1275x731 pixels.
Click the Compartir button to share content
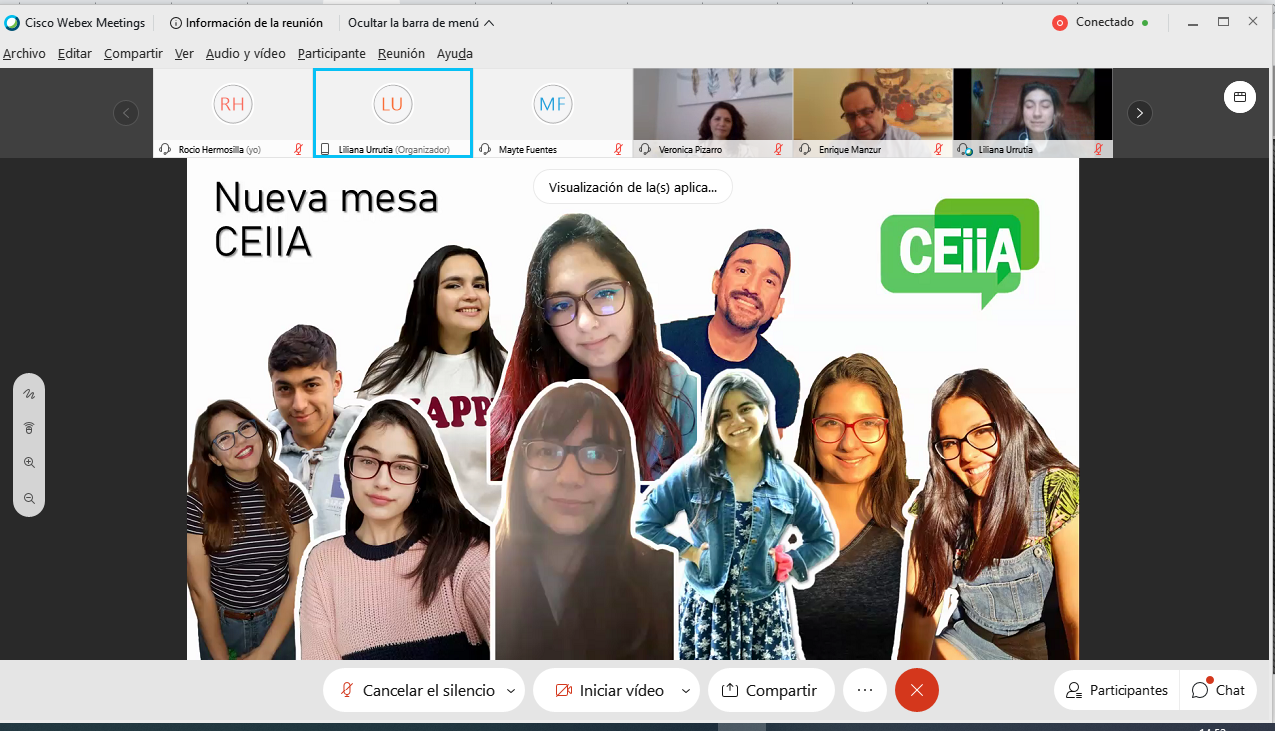click(770, 690)
